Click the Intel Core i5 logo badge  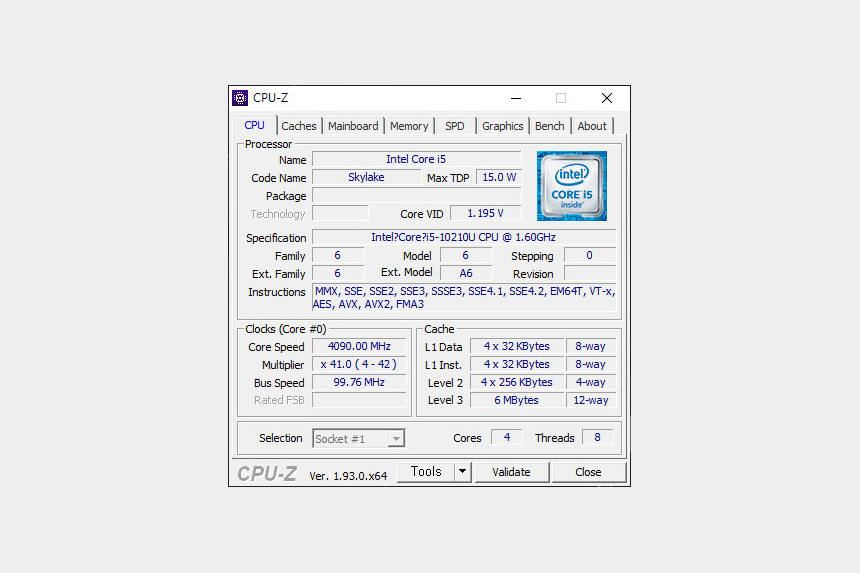pos(572,186)
